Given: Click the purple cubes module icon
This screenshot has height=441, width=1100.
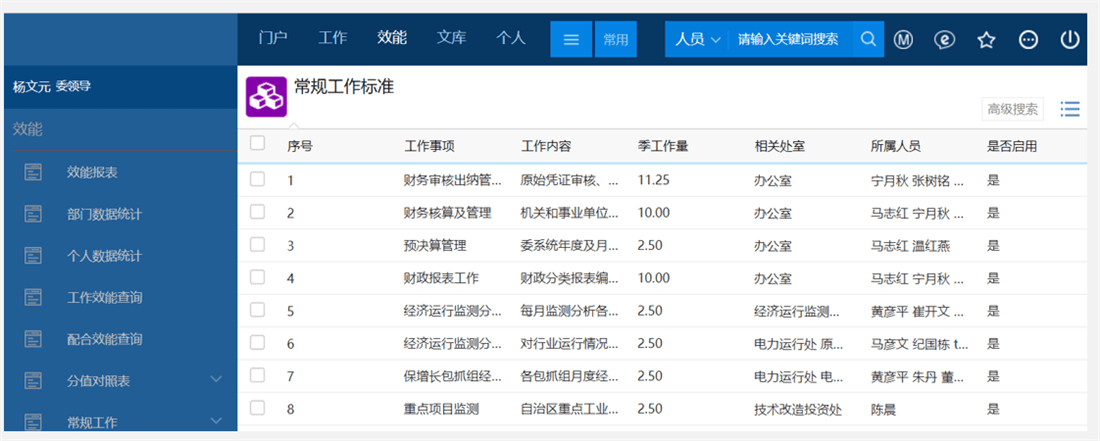Looking at the screenshot, I should pos(266,97).
